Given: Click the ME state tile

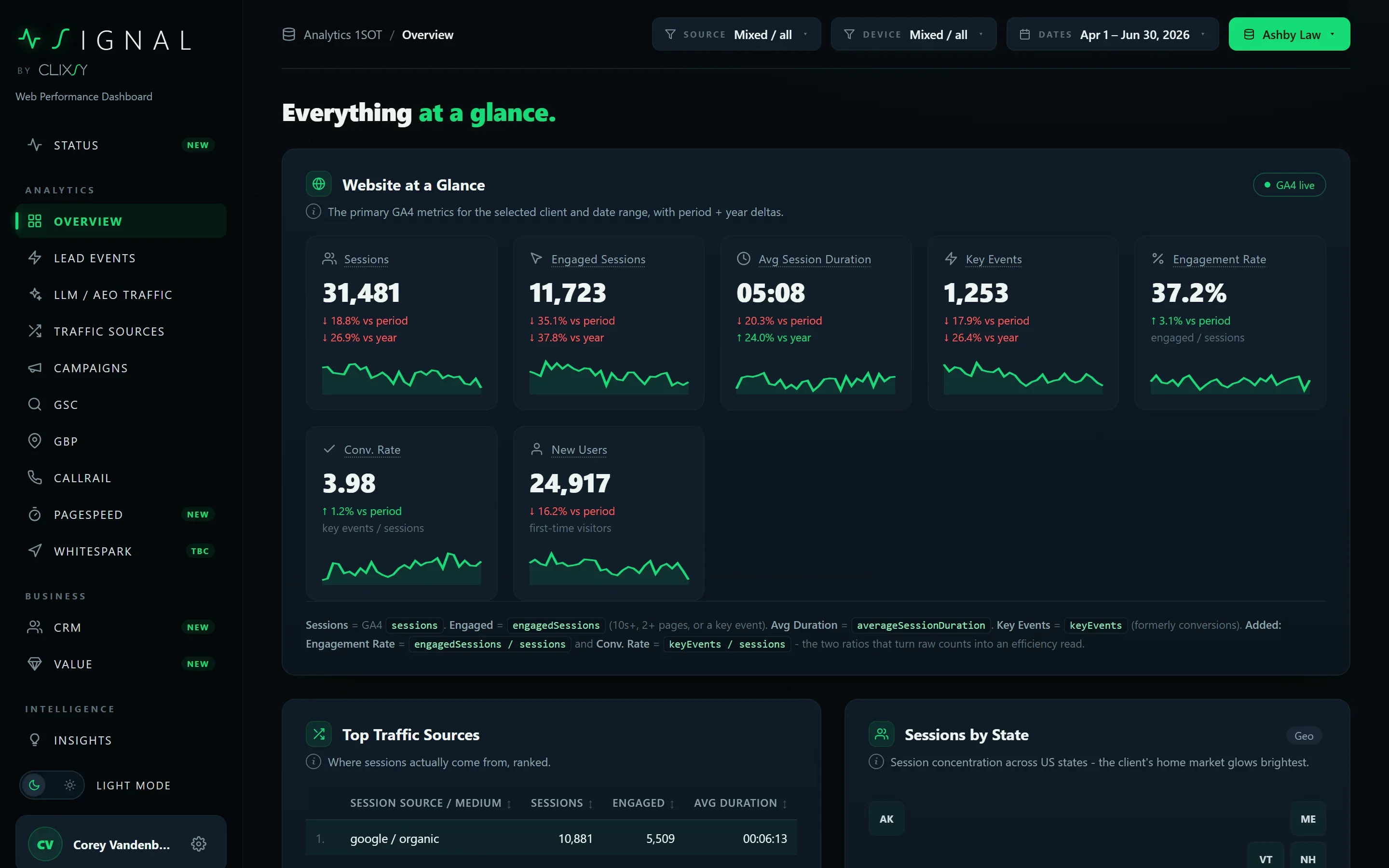Looking at the screenshot, I should click(1307, 819).
